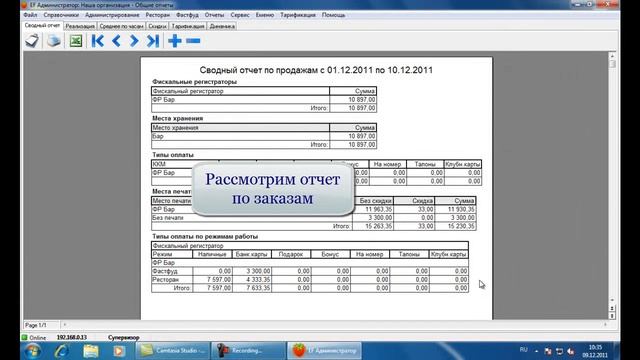The width and height of the screenshot is (640, 360).
Task: Open the Справочники menu
Action: point(61,15)
